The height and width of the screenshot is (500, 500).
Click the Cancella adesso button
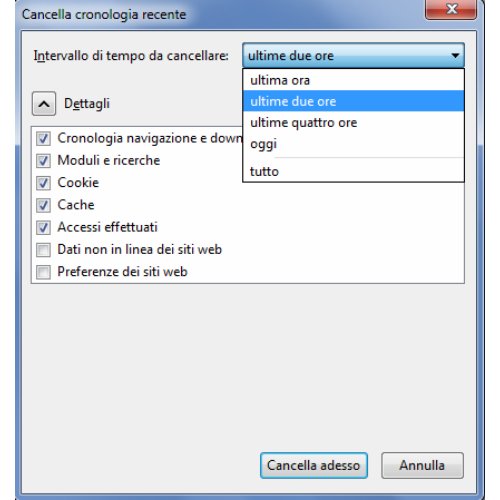314,465
